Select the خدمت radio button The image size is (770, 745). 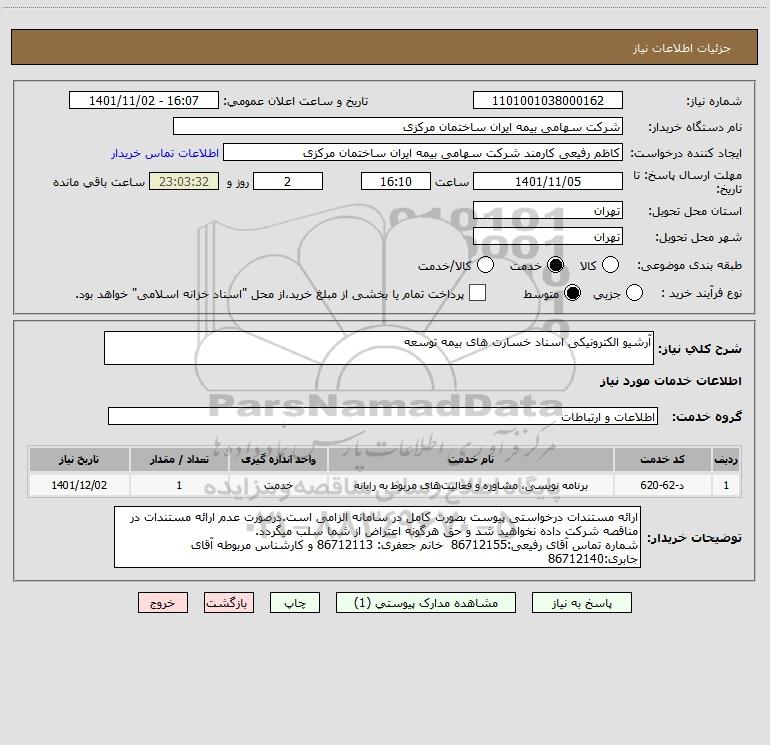tap(556, 265)
